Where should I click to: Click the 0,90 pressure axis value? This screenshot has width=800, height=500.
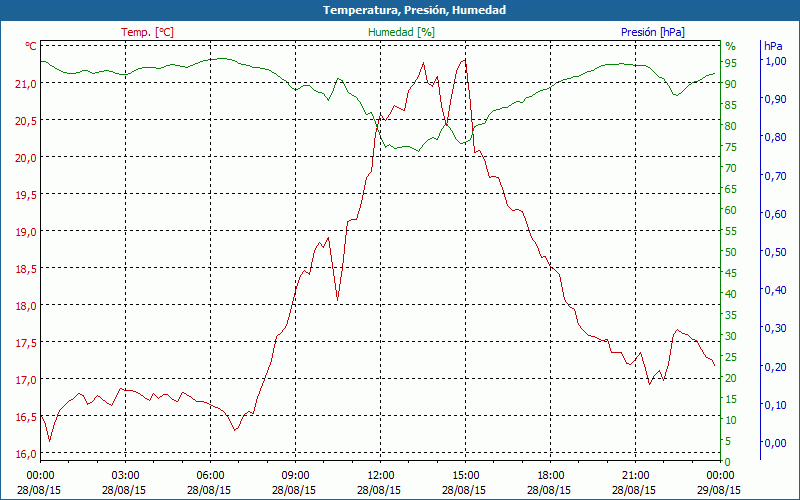point(775,99)
